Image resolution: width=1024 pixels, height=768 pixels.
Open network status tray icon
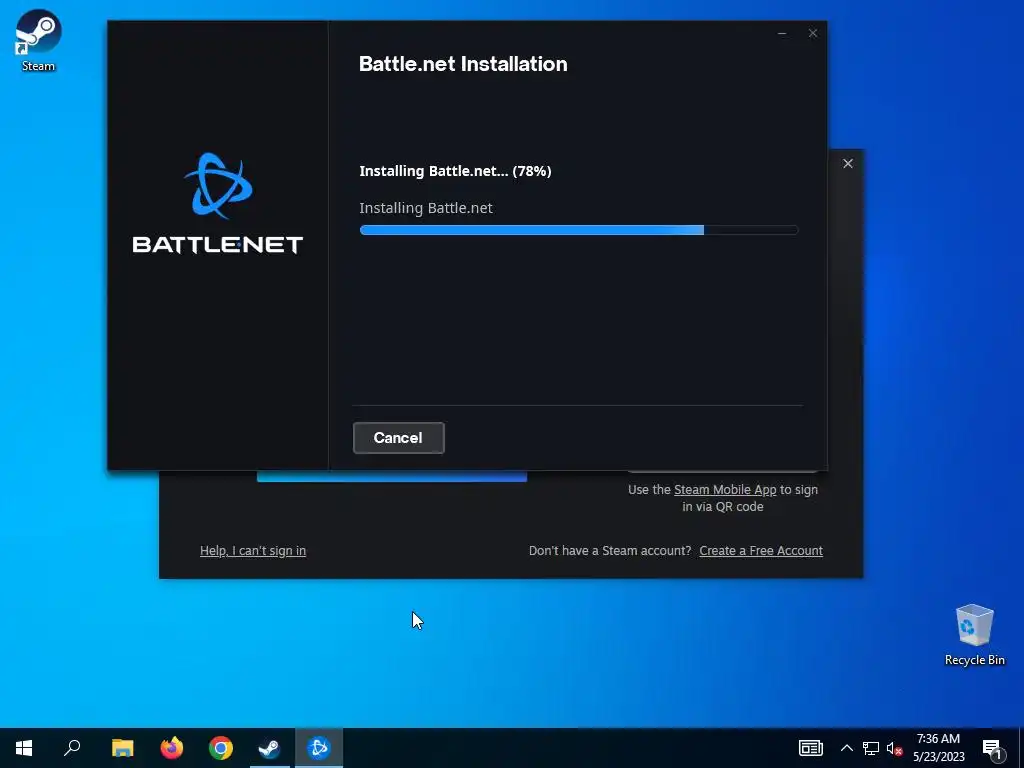click(871, 748)
